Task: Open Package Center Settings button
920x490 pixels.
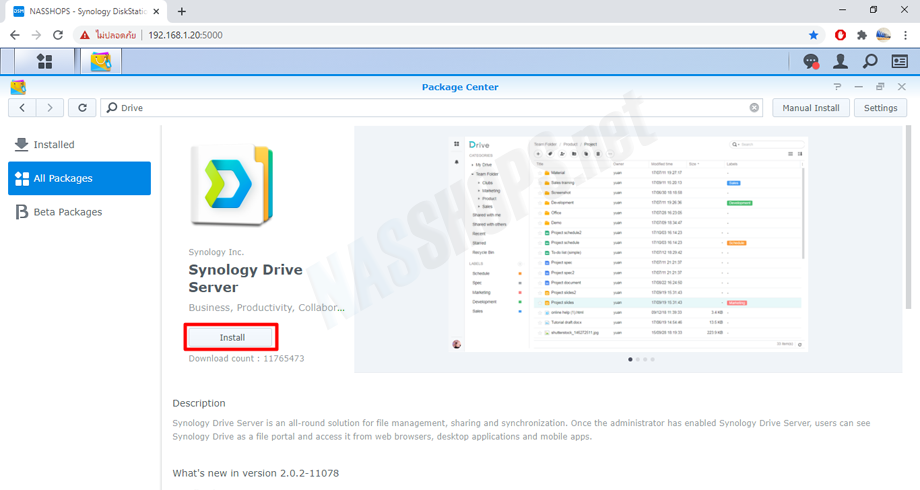Action: 880,108
